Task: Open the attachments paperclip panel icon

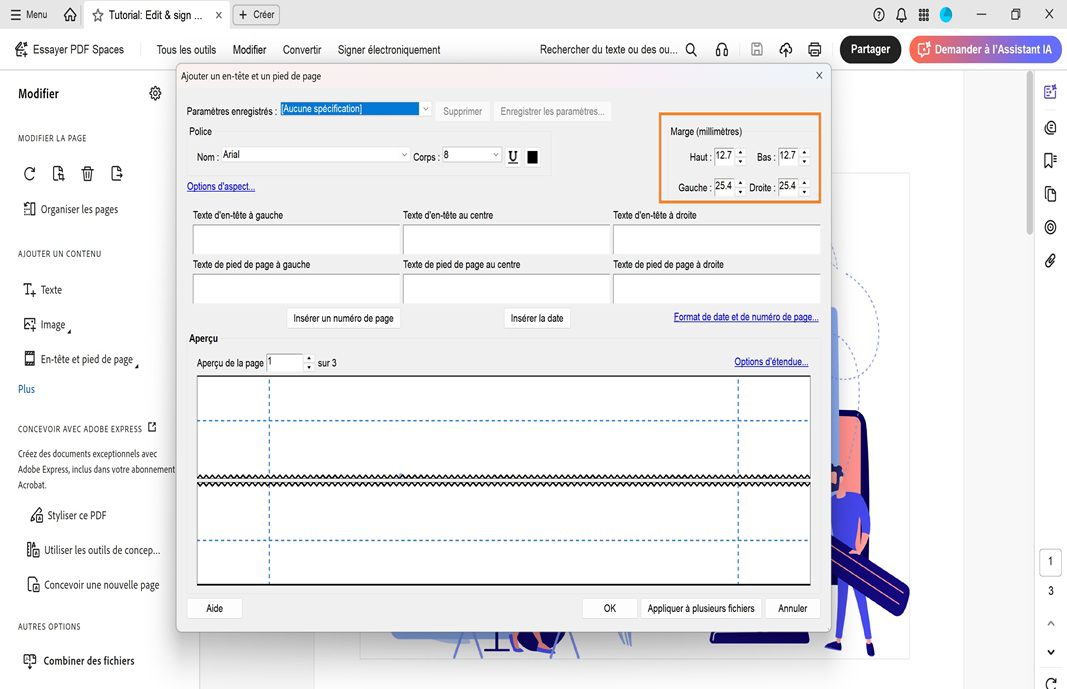Action: [x=1051, y=261]
